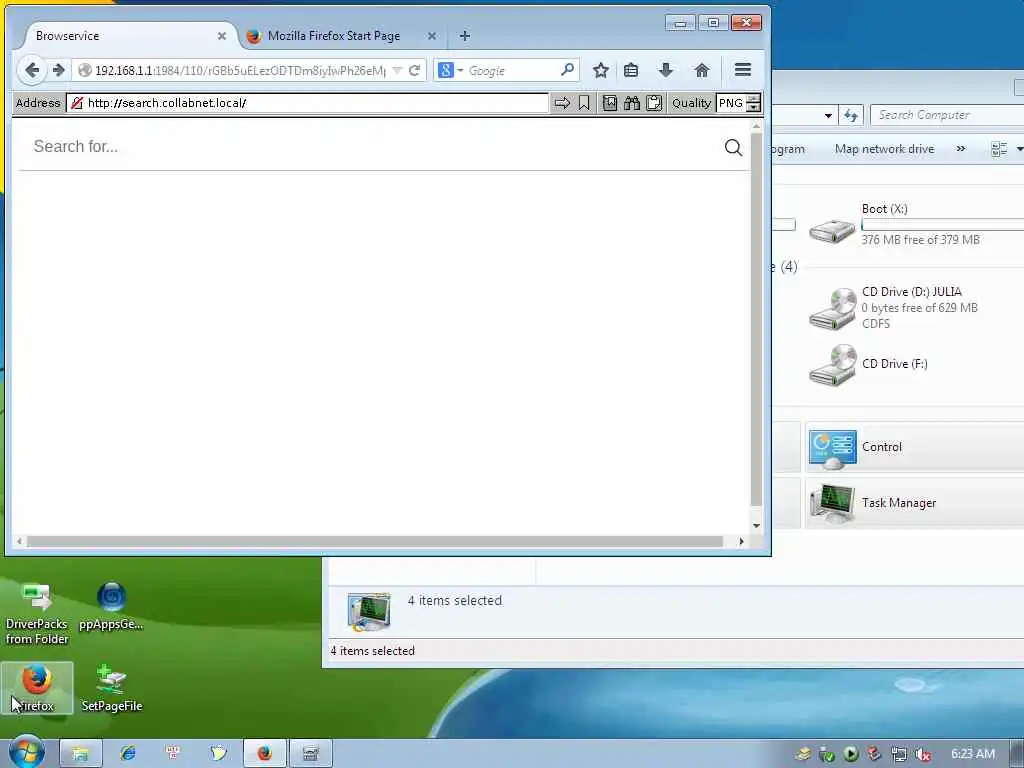
Task: Open a new tab with the plus button
Action: [464, 36]
